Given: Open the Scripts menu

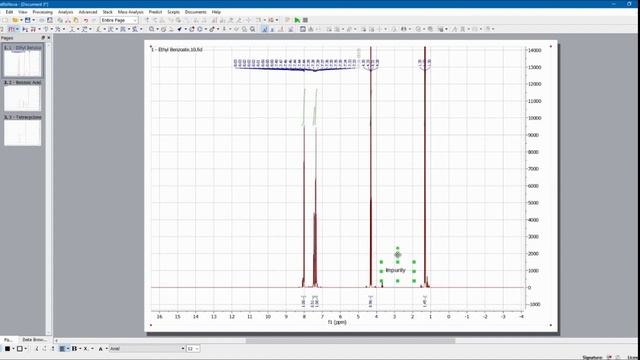Looking at the screenshot, I should point(173,12).
